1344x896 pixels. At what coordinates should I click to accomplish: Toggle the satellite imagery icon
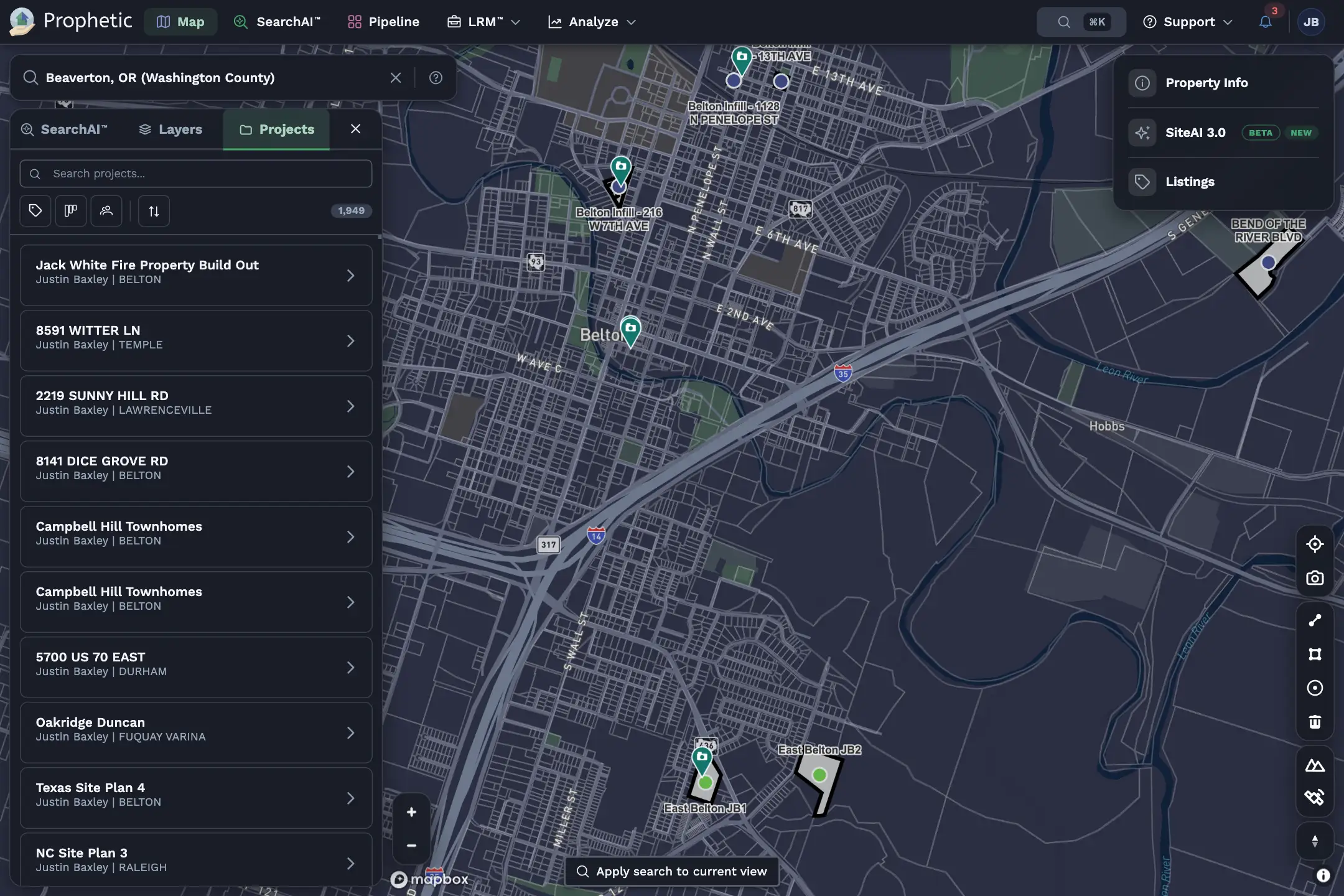coord(1315,797)
